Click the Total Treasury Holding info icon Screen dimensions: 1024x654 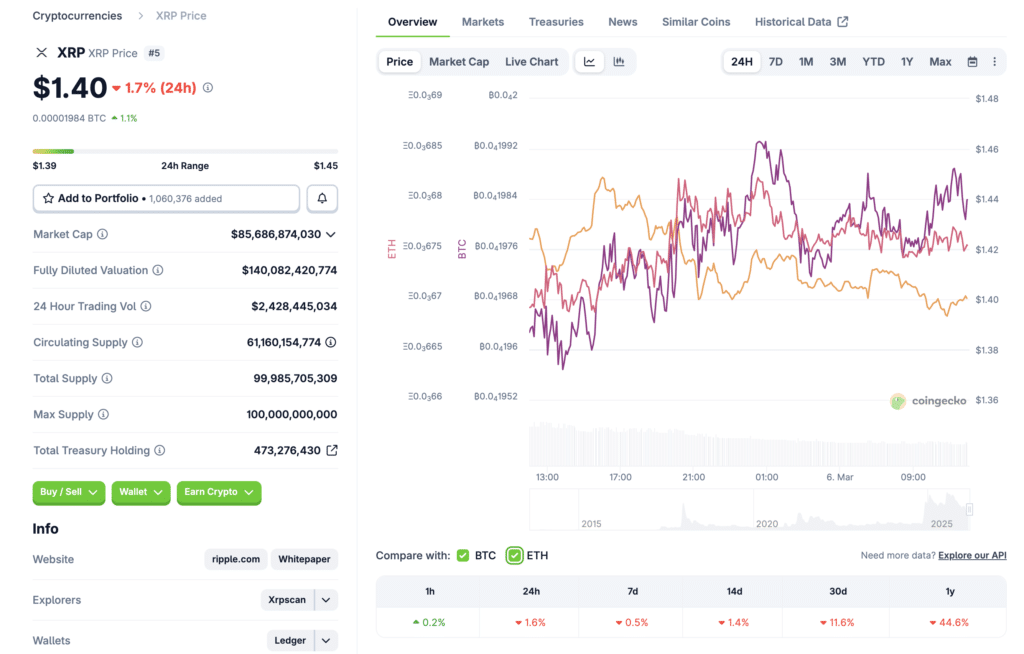point(160,450)
